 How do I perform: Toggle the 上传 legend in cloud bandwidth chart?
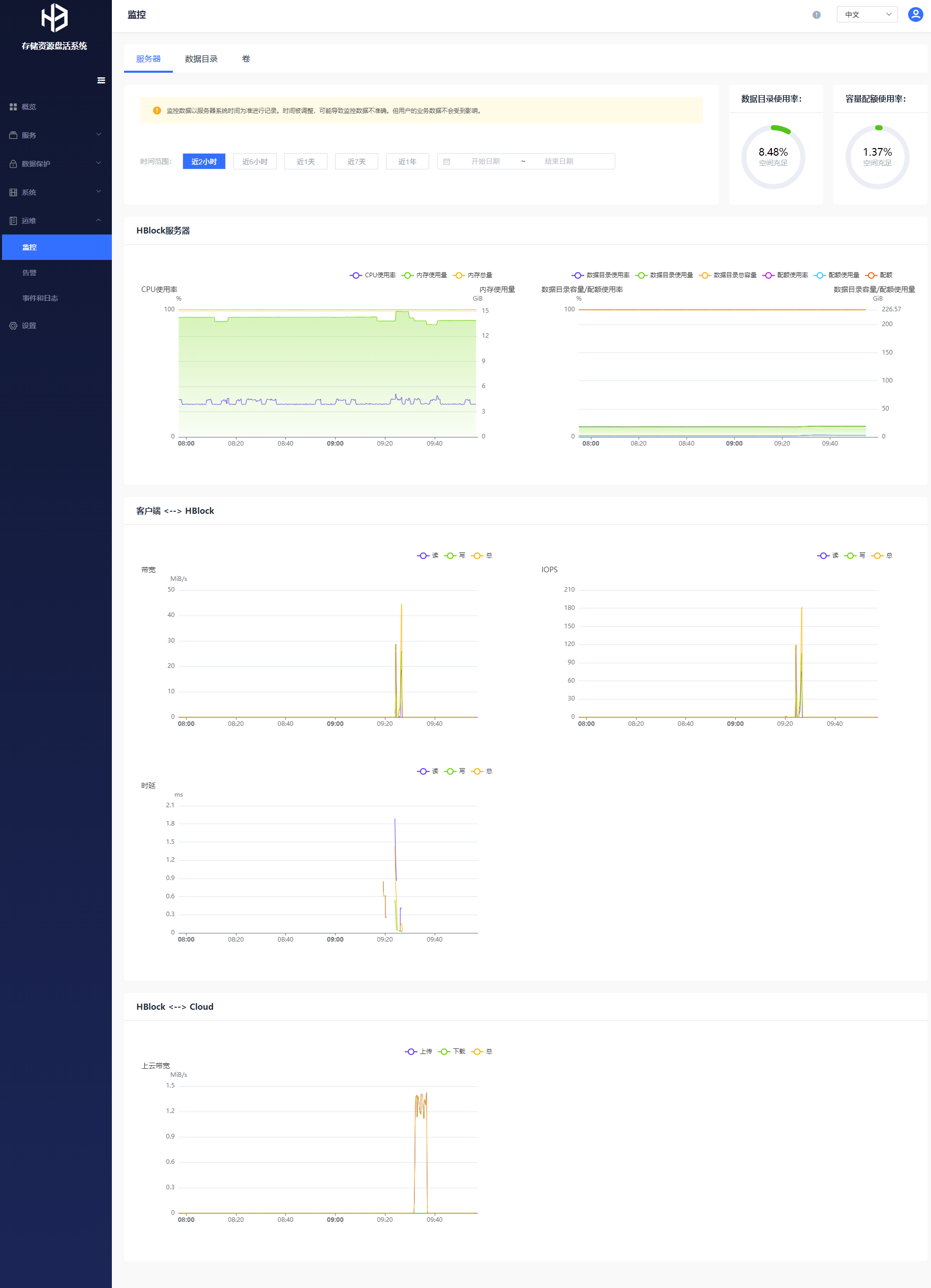pyautogui.click(x=419, y=1052)
